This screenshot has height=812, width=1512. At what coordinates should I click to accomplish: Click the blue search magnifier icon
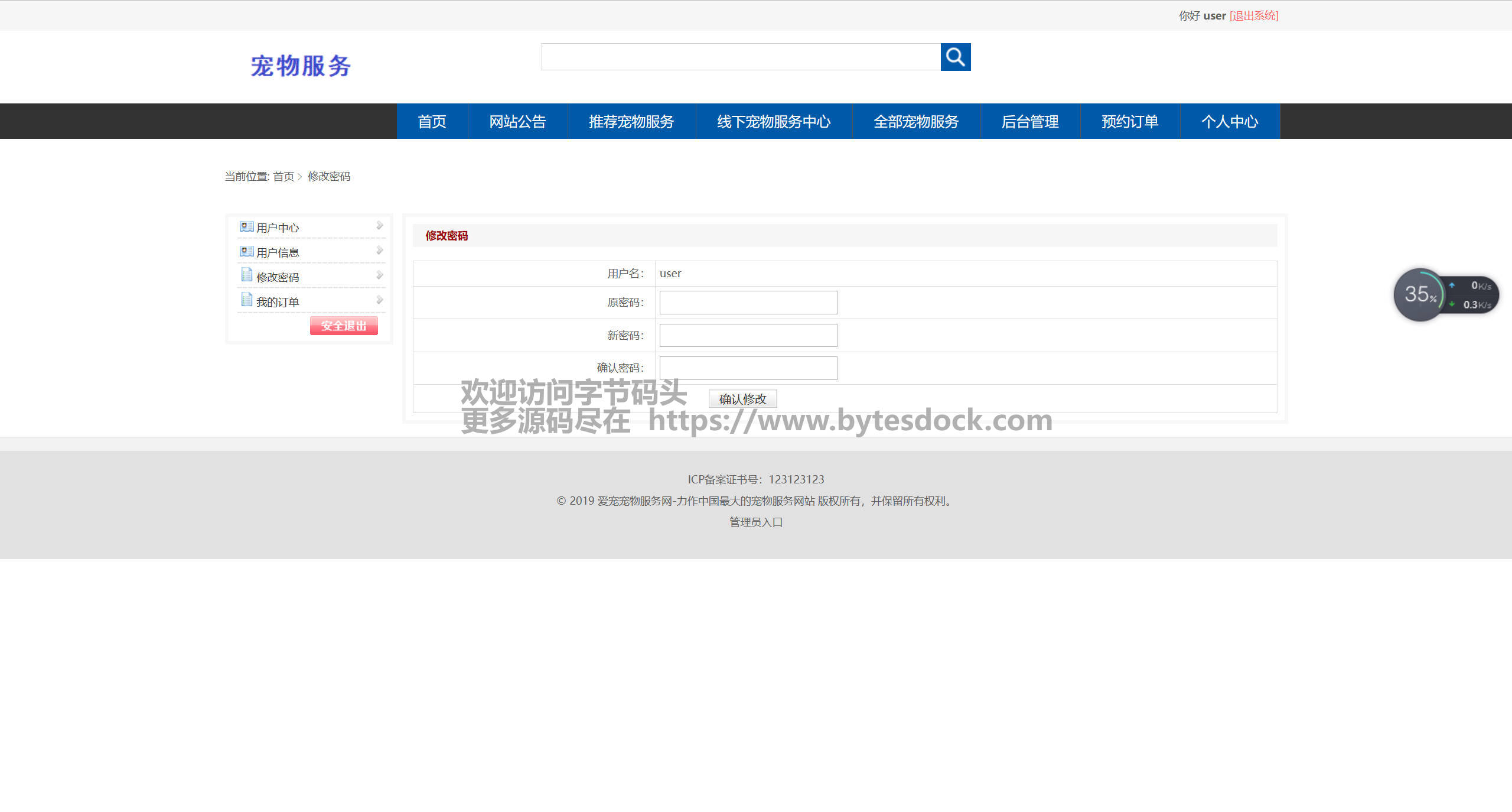click(x=955, y=57)
